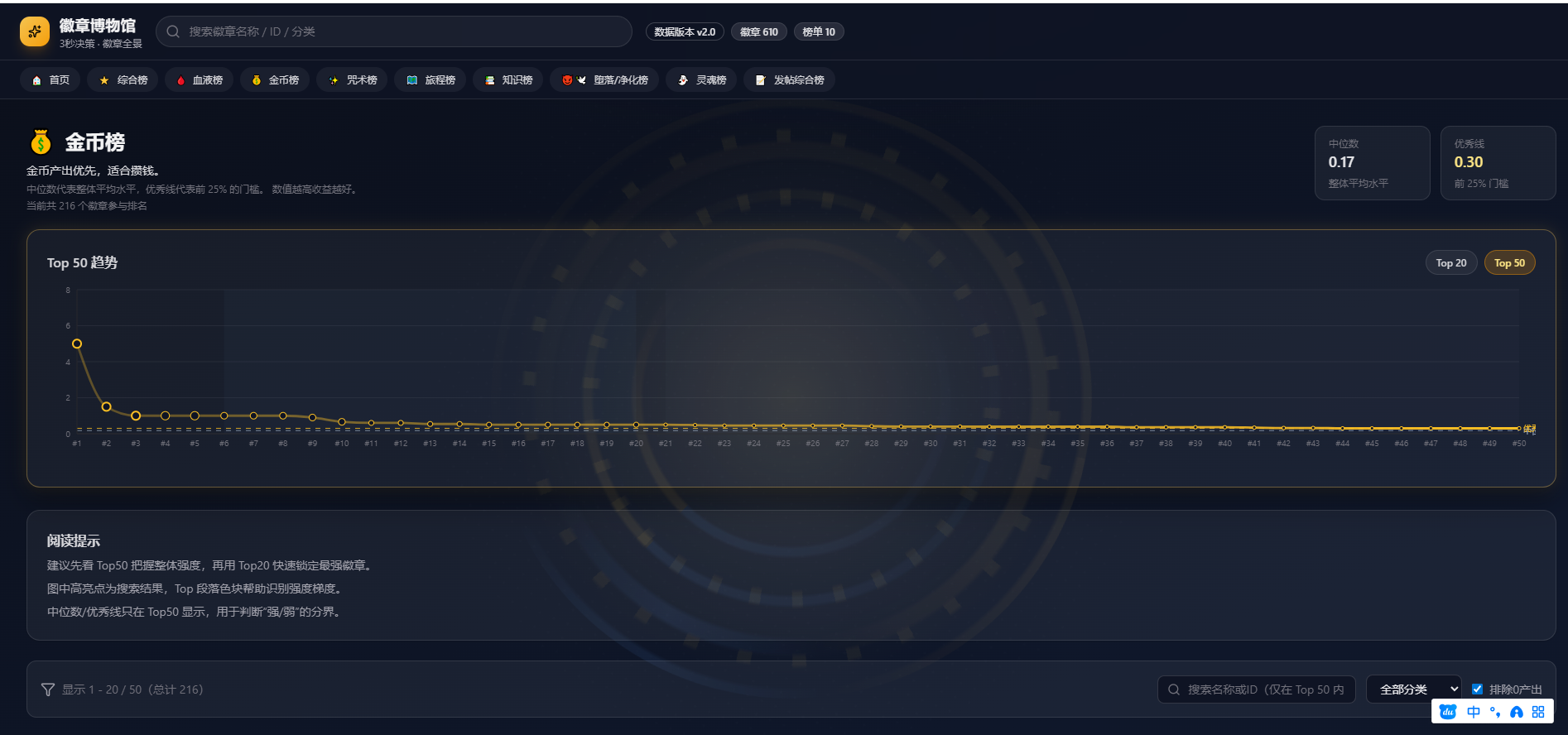Image resolution: width=1568 pixels, height=735 pixels.
Task: Go to 堕落/净化榜 ranking tab
Action: [x=605, y=80]
